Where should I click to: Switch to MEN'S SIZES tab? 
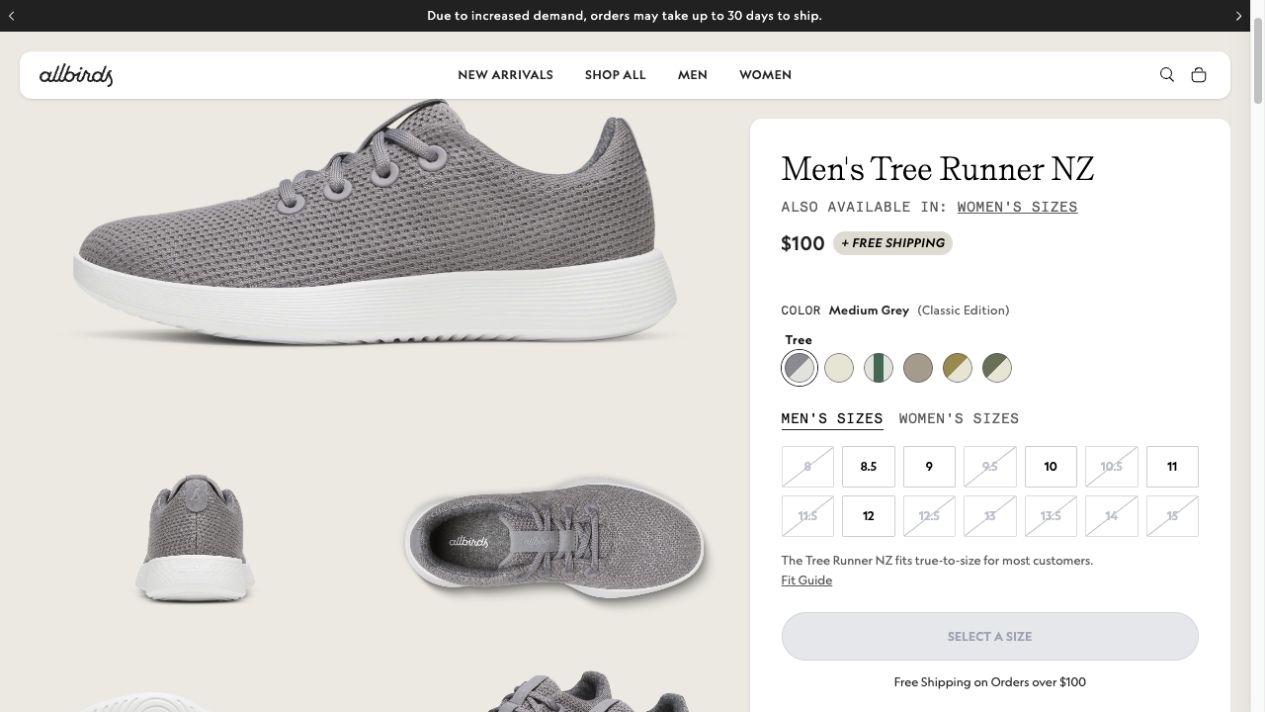click(x=832, y=419)
